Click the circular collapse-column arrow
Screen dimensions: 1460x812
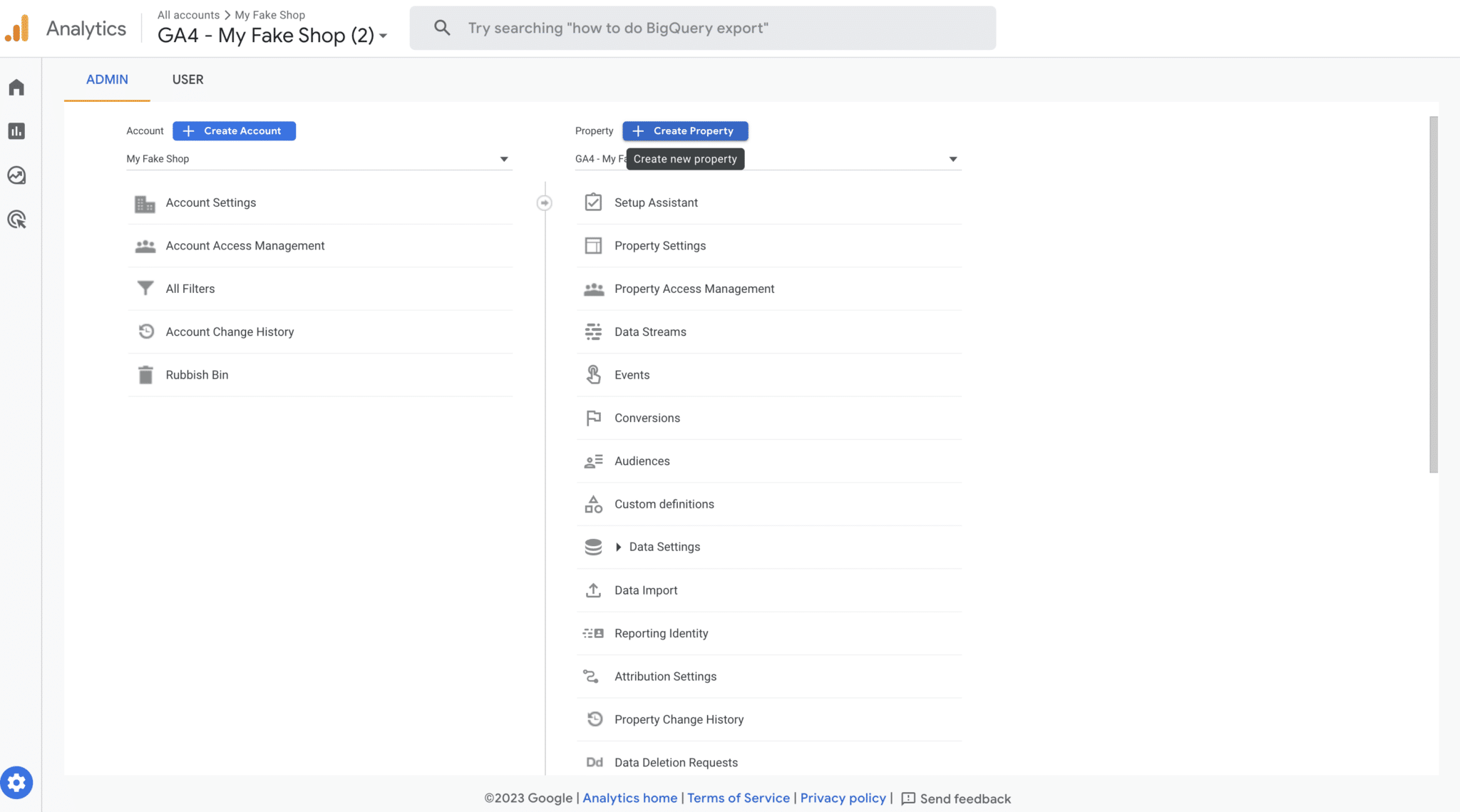(x=544, y=203)
